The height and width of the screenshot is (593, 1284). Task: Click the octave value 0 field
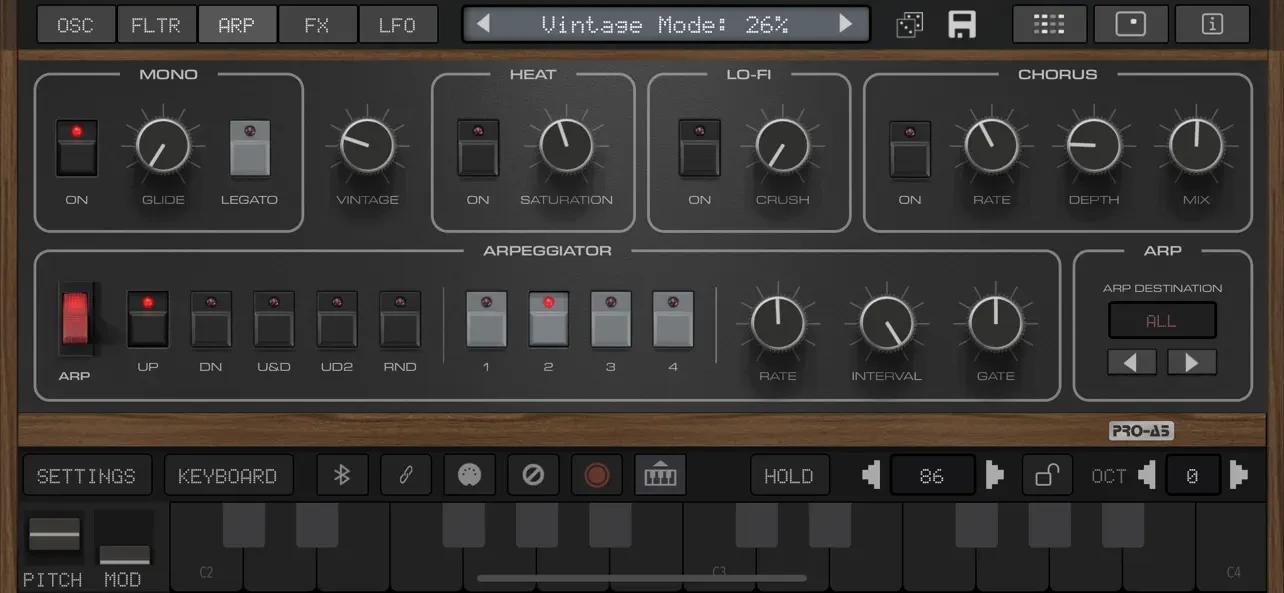[x=1192, y=475]
